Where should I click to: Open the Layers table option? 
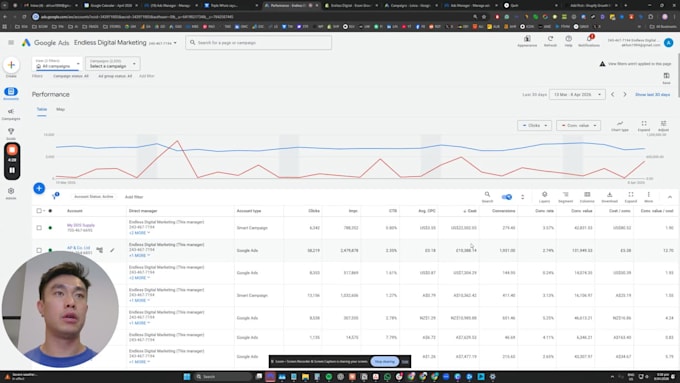pyautogui.click(x=544, y=197)
